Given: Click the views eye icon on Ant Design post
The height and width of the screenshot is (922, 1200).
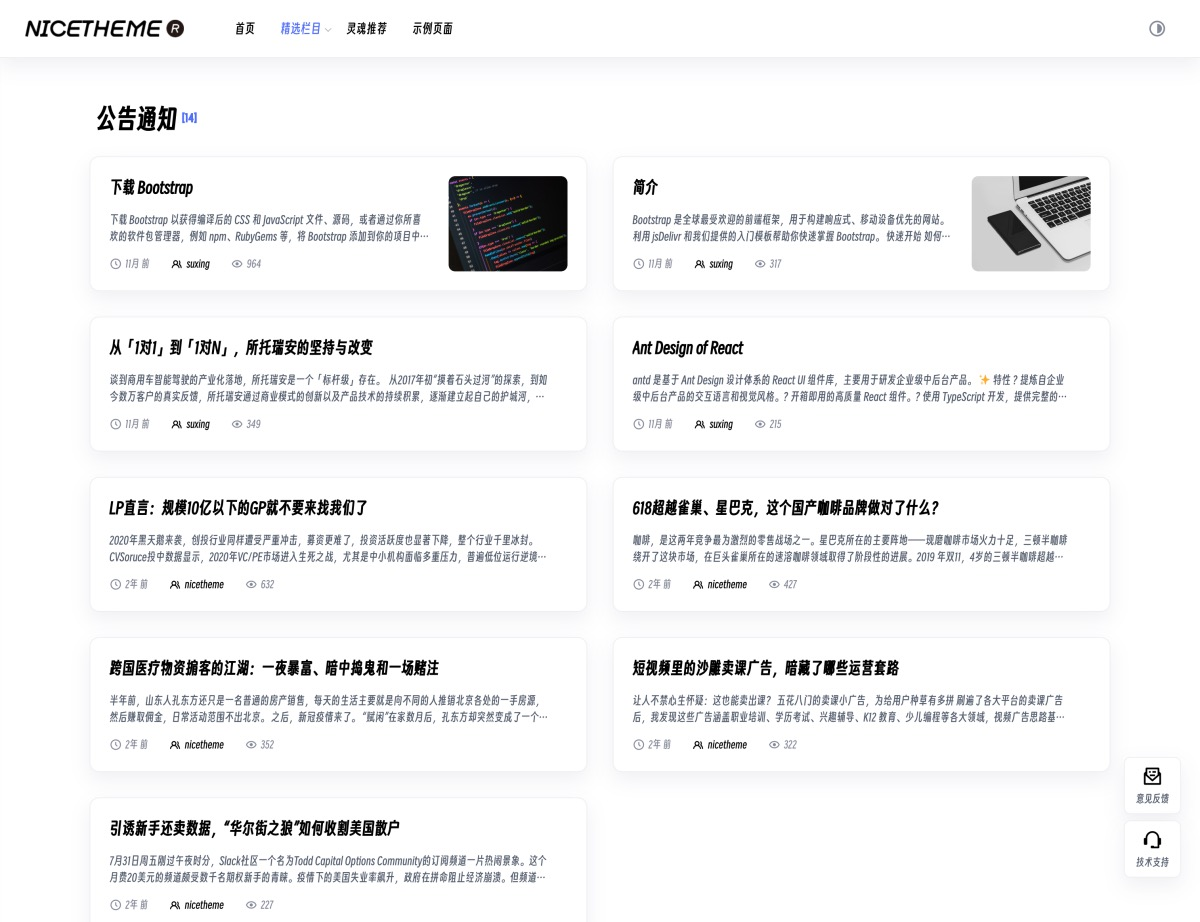Looking at the screenshot, I should tap(760, 424).
